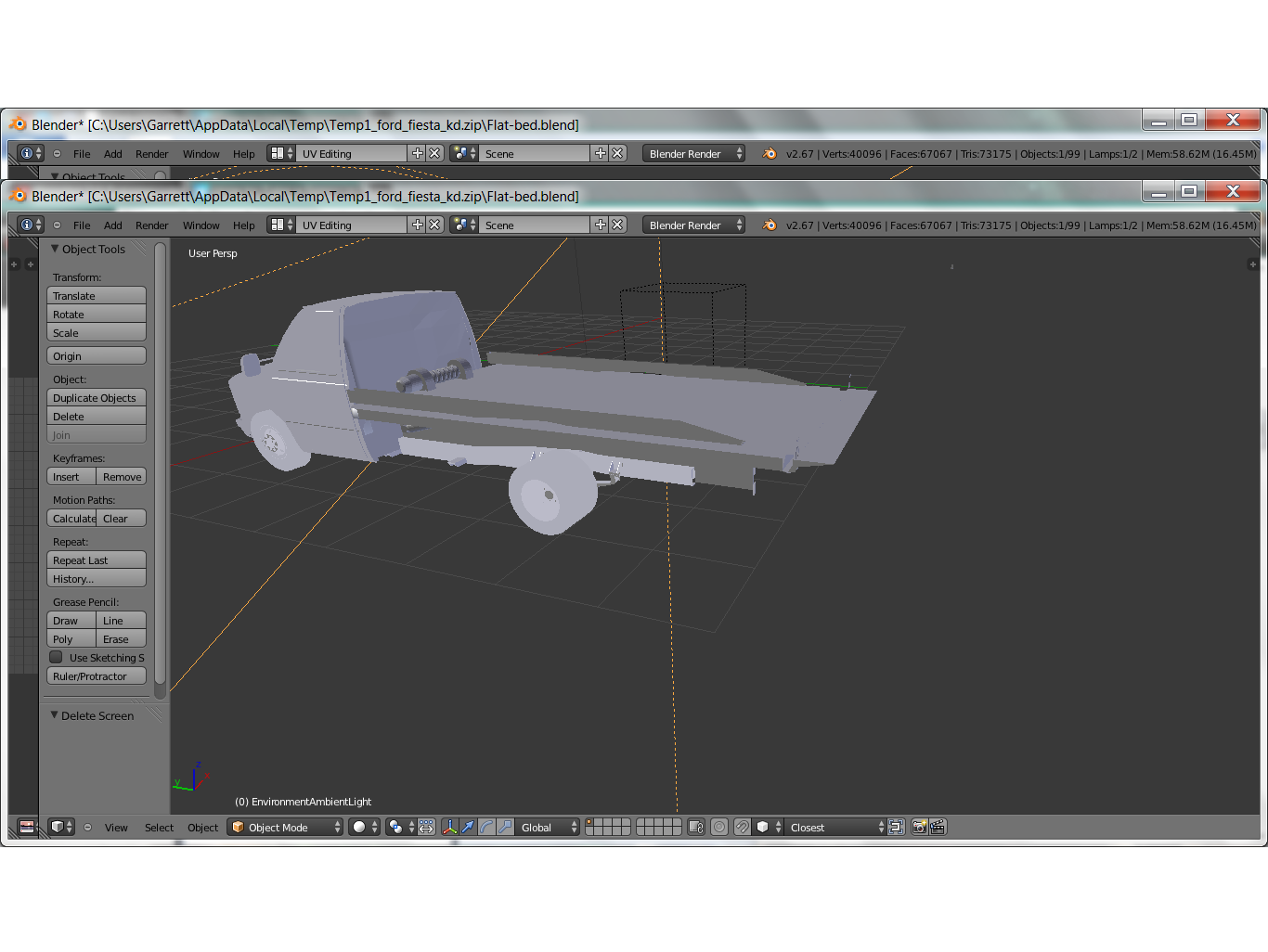Click the Ruler/Protractor button
The image size is (1268, 952).
coord(97,676)
